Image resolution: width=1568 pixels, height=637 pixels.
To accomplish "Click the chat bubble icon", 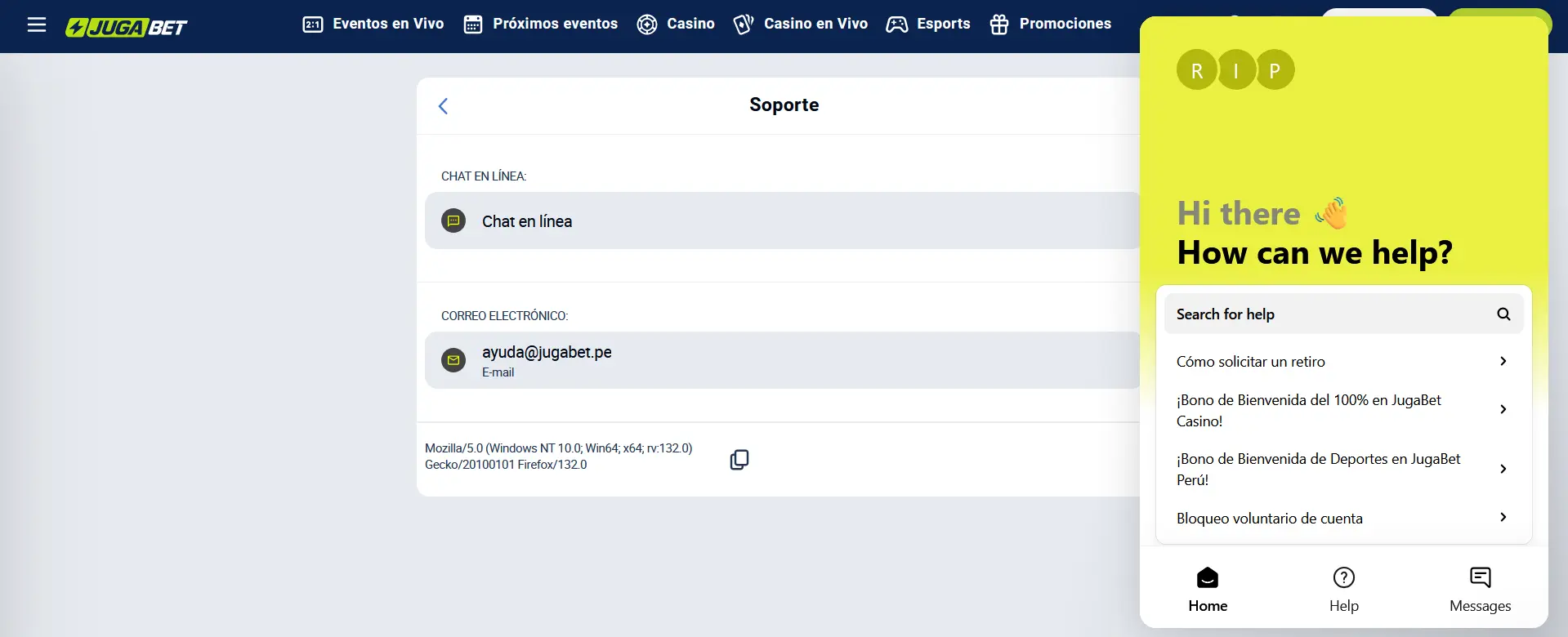I will pos(453,220).
